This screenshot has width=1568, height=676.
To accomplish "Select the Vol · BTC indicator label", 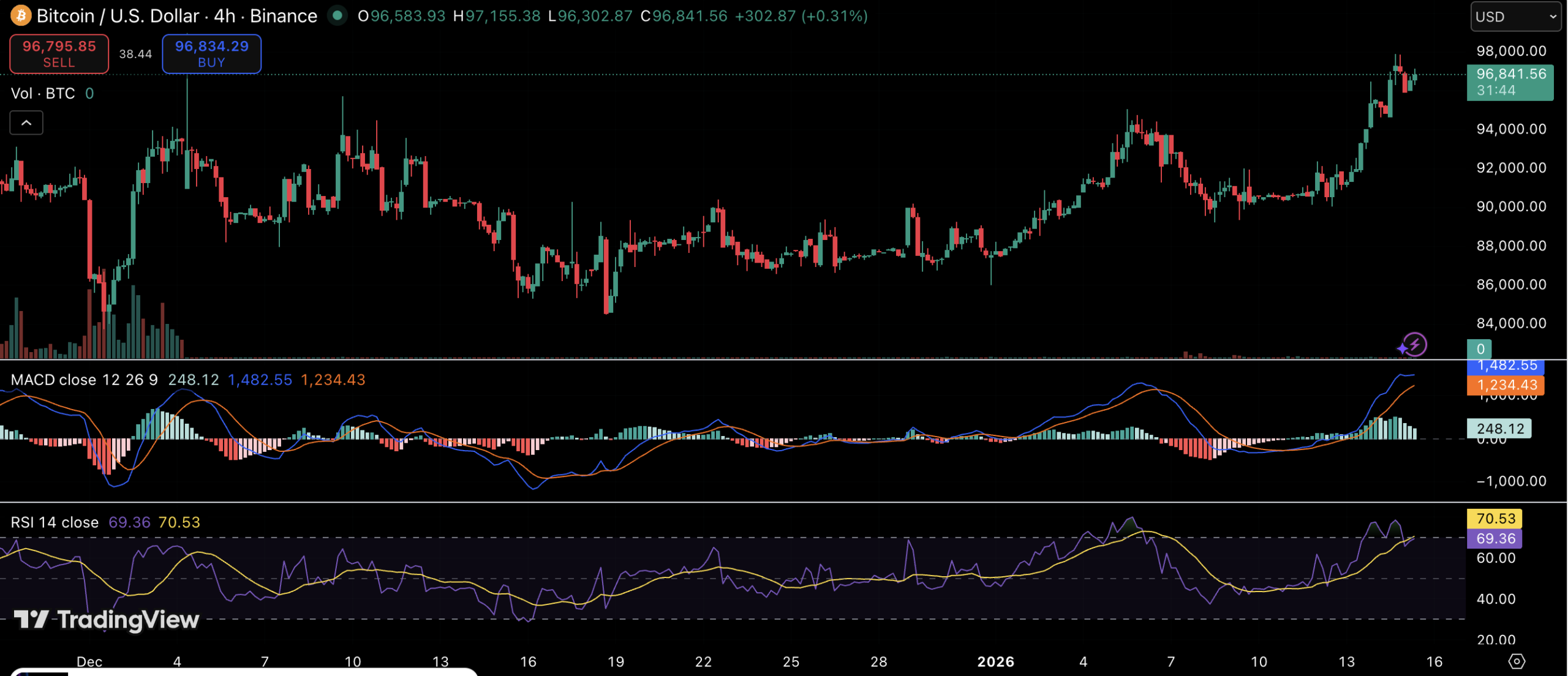I will 43,94.
